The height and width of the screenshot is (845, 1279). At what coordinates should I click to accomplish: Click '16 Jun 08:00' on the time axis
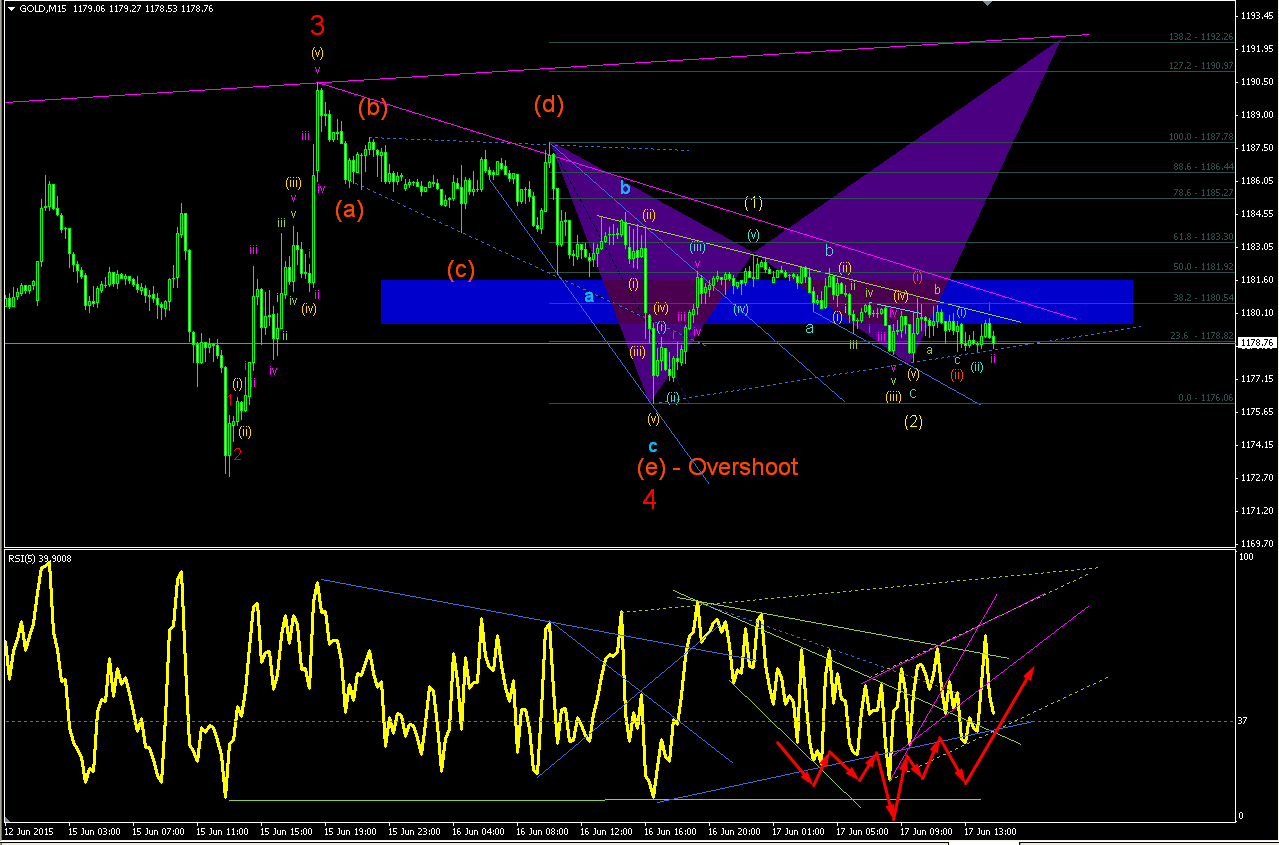542,831
